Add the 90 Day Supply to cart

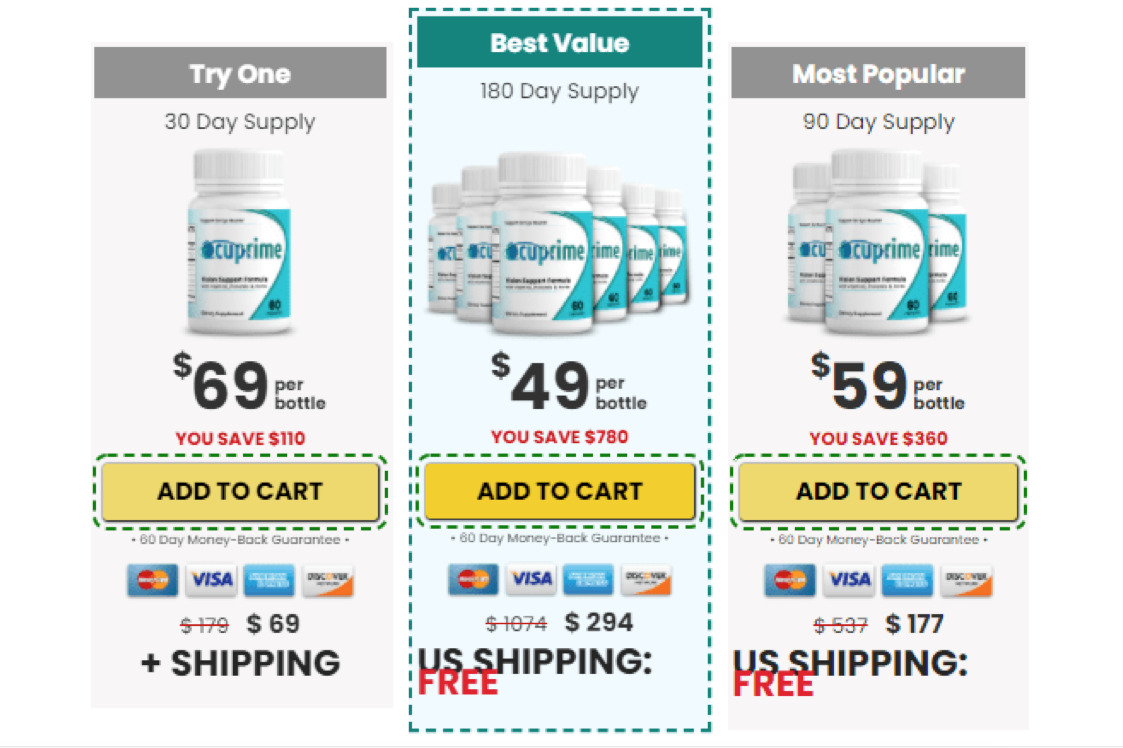point(878,491)
